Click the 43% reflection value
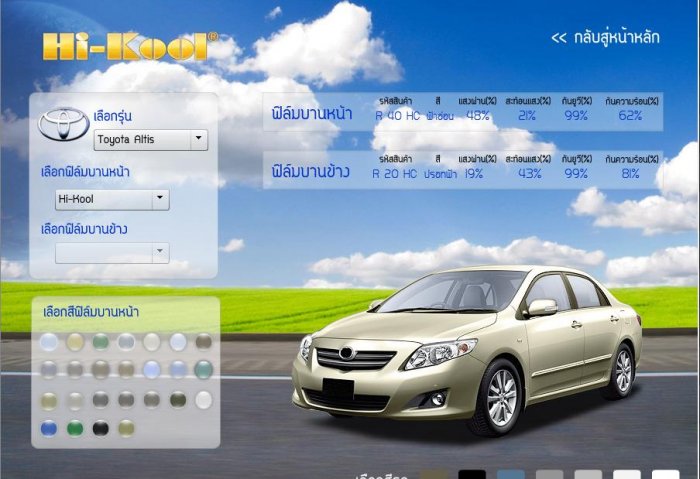Image resolution: width=700 pixels, height=479 pixels. pyautogui.click(x=529, y=174)
